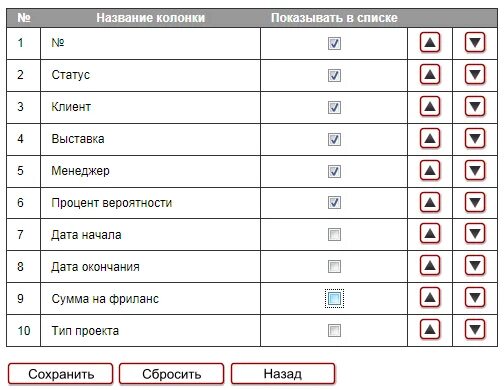Uncheck the Менеджер column checkbox
This screenshot has height=390, width=504.
(x=334, y=171)
